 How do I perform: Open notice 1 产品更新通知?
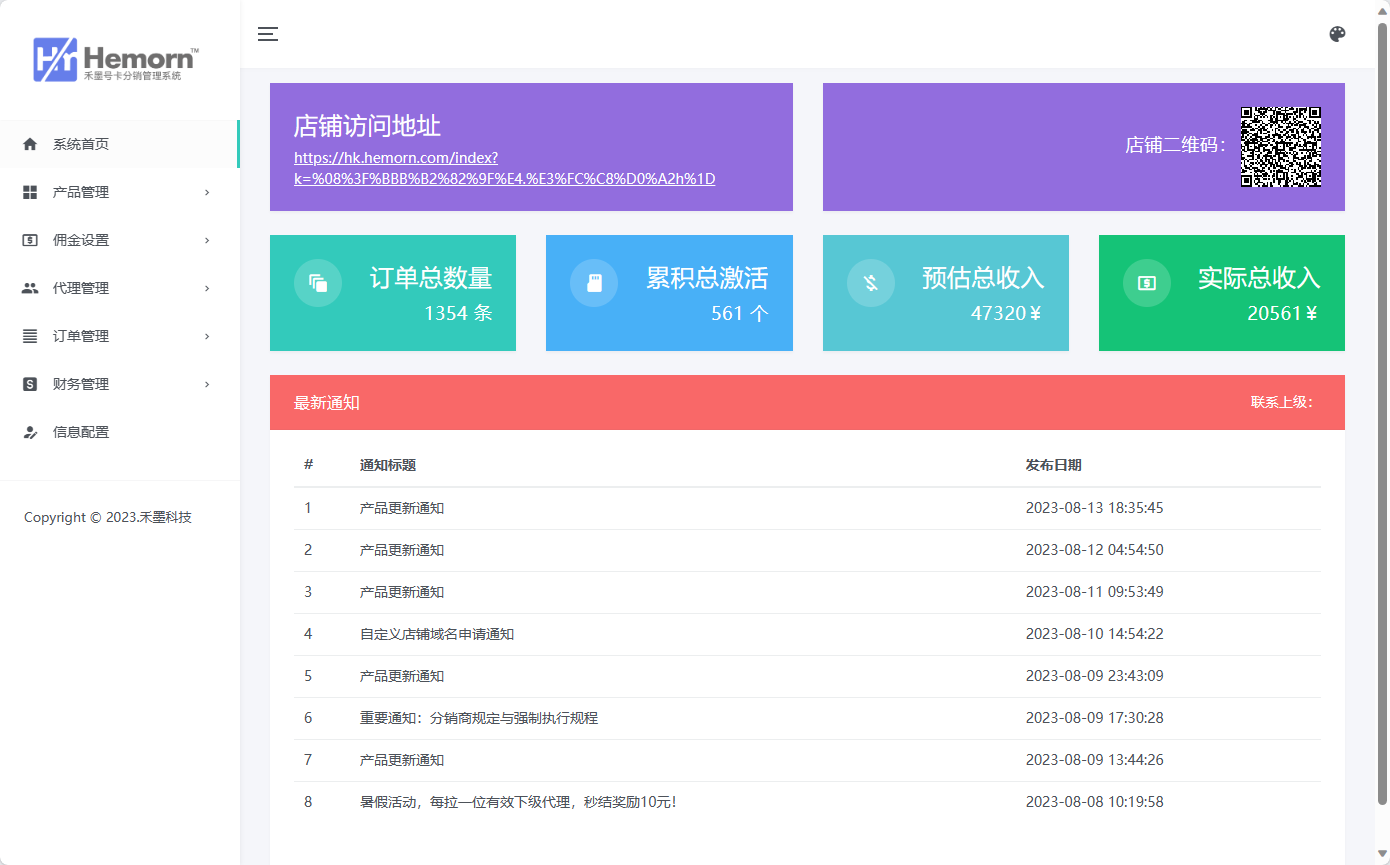[402, 508]
